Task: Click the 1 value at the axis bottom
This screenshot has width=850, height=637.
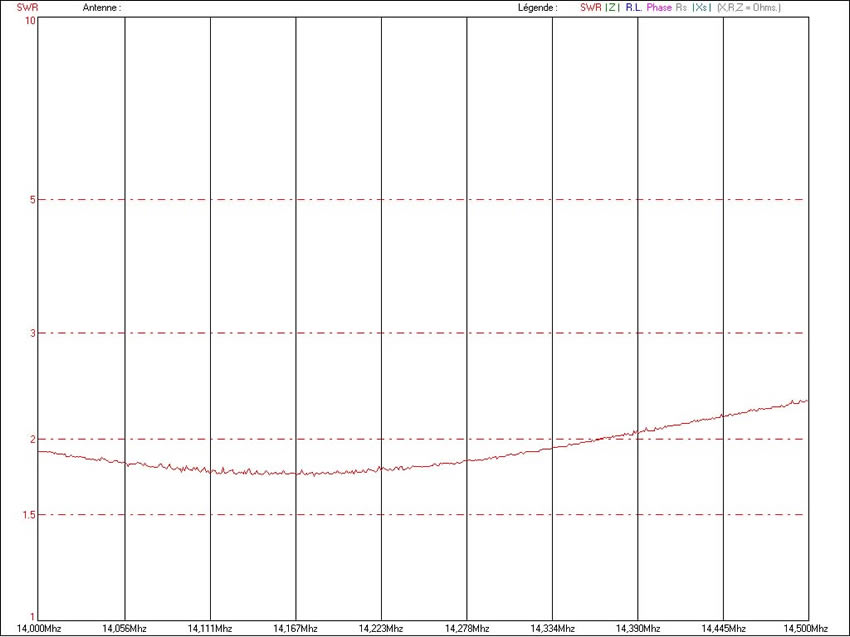Action: [x=33, y=616]
